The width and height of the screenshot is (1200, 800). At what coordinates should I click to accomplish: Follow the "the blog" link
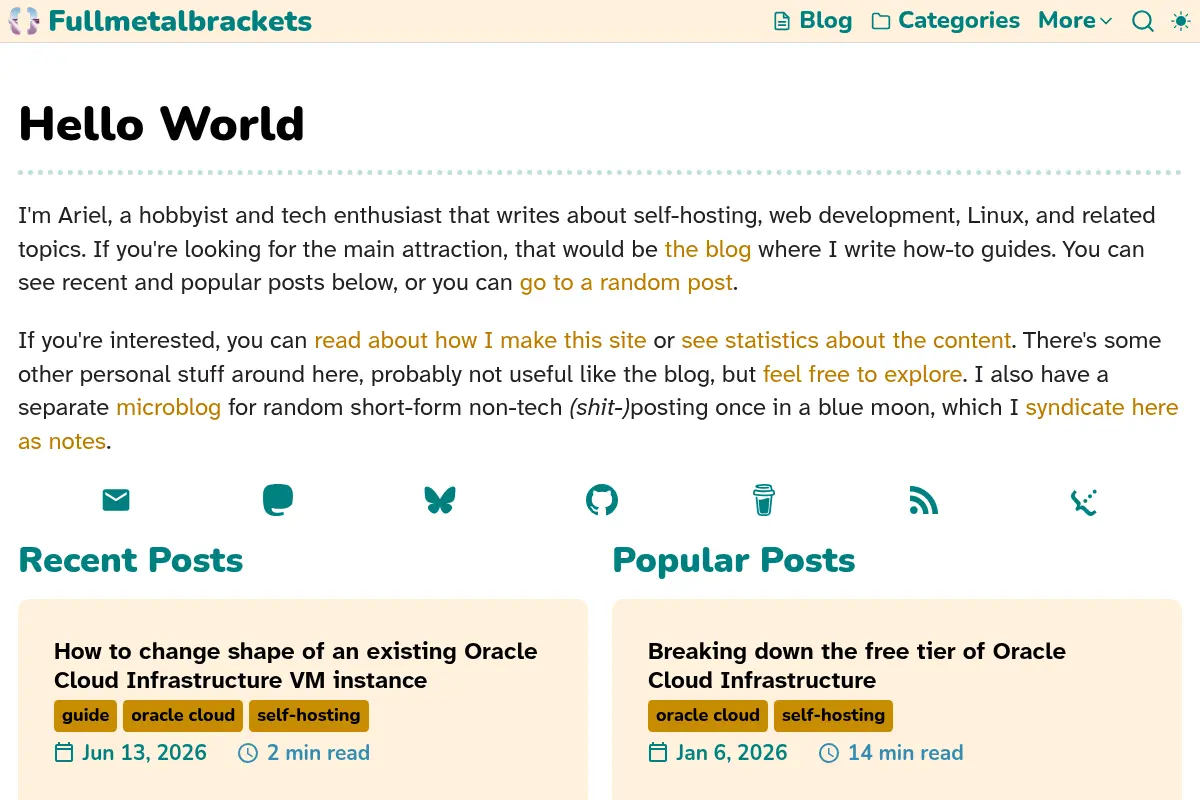707,249
